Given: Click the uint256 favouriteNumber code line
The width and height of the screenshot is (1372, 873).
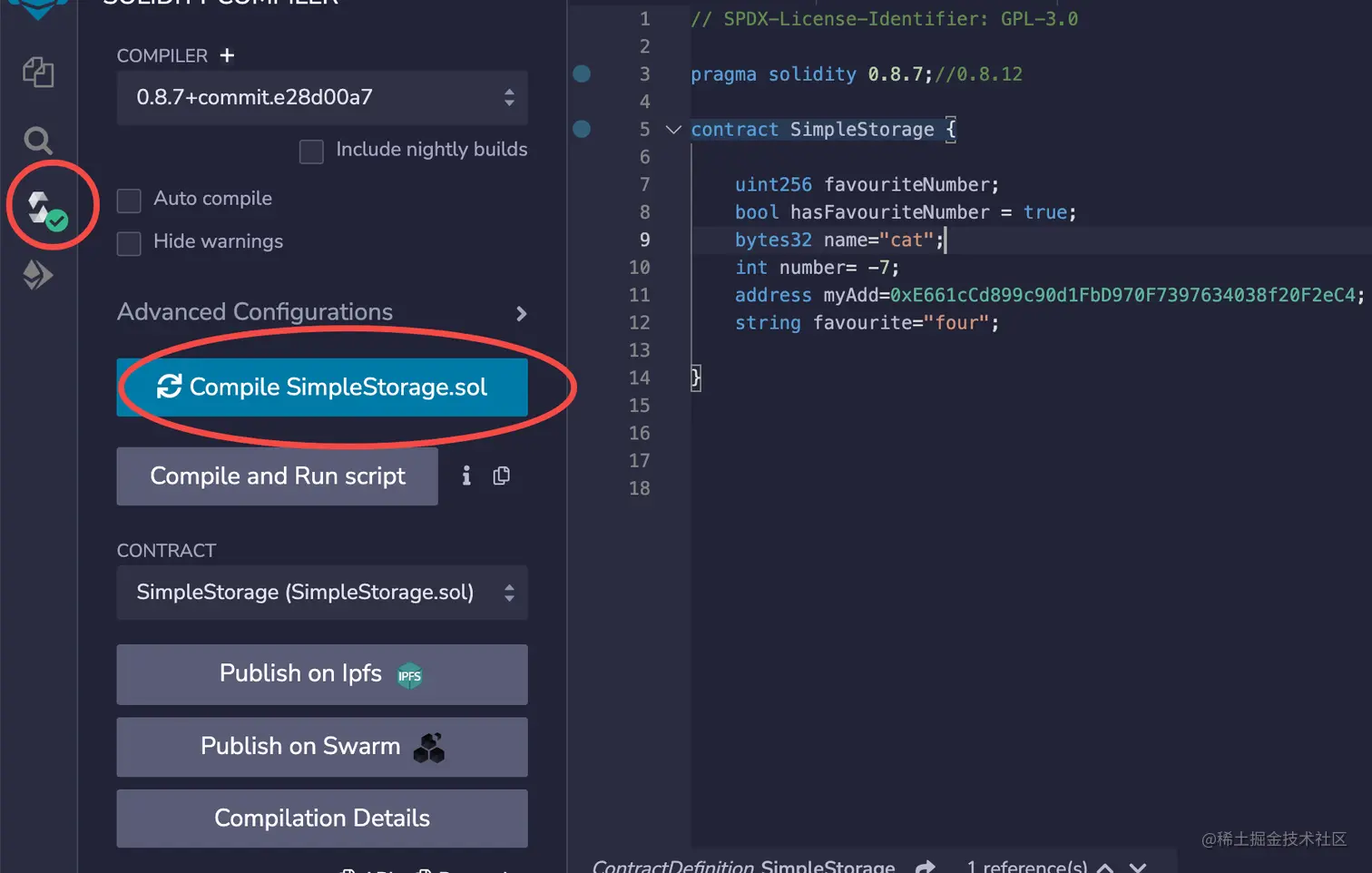Looking at the screenshot, I should (x=867, y=185).
